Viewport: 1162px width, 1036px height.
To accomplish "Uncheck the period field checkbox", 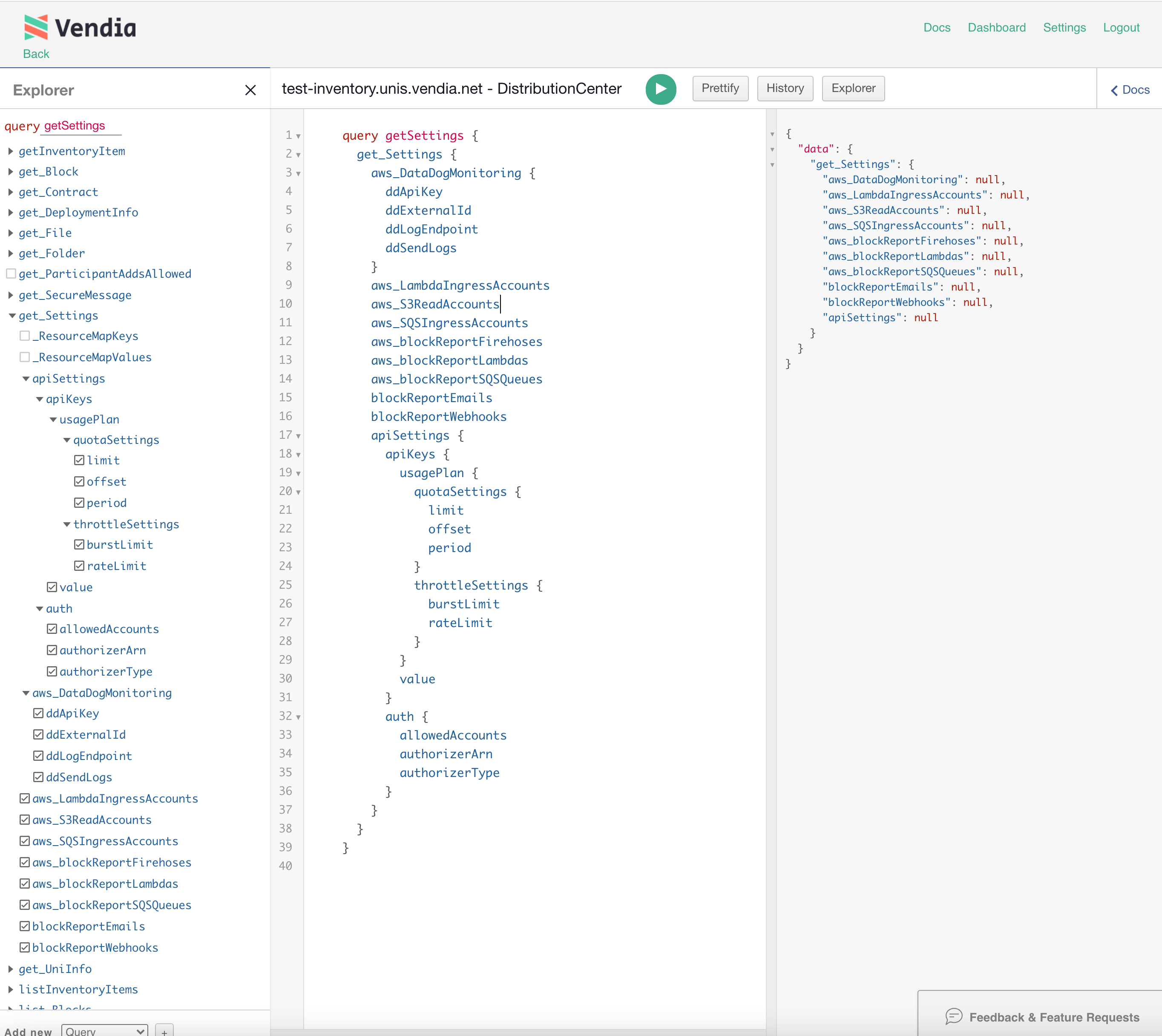I will [x=79, y=503].
